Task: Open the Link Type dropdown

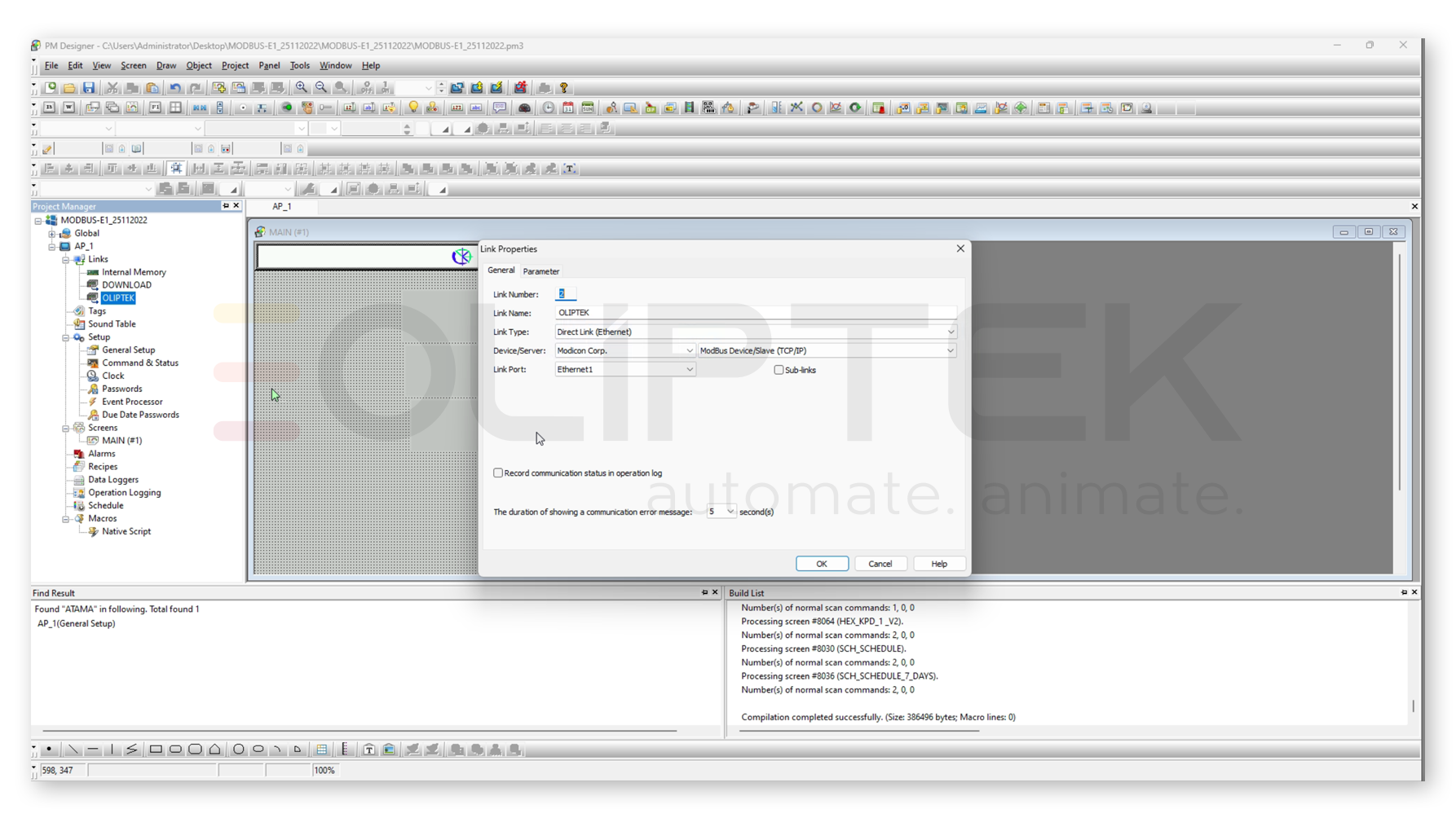Action: (x=950, y=332)
